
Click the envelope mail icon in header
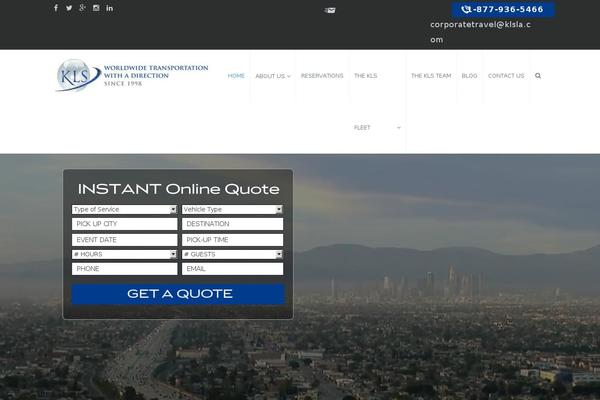[330, 10]
